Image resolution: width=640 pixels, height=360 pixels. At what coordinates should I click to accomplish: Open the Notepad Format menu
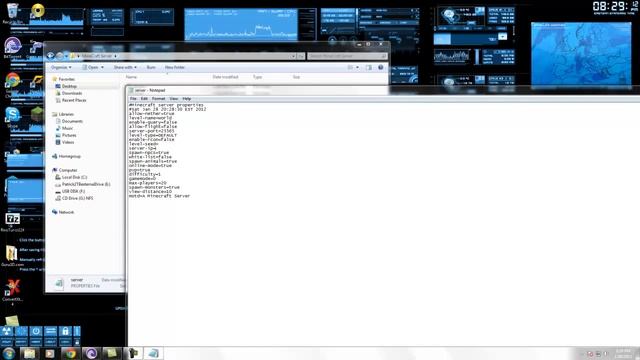(x=158, y=99)
